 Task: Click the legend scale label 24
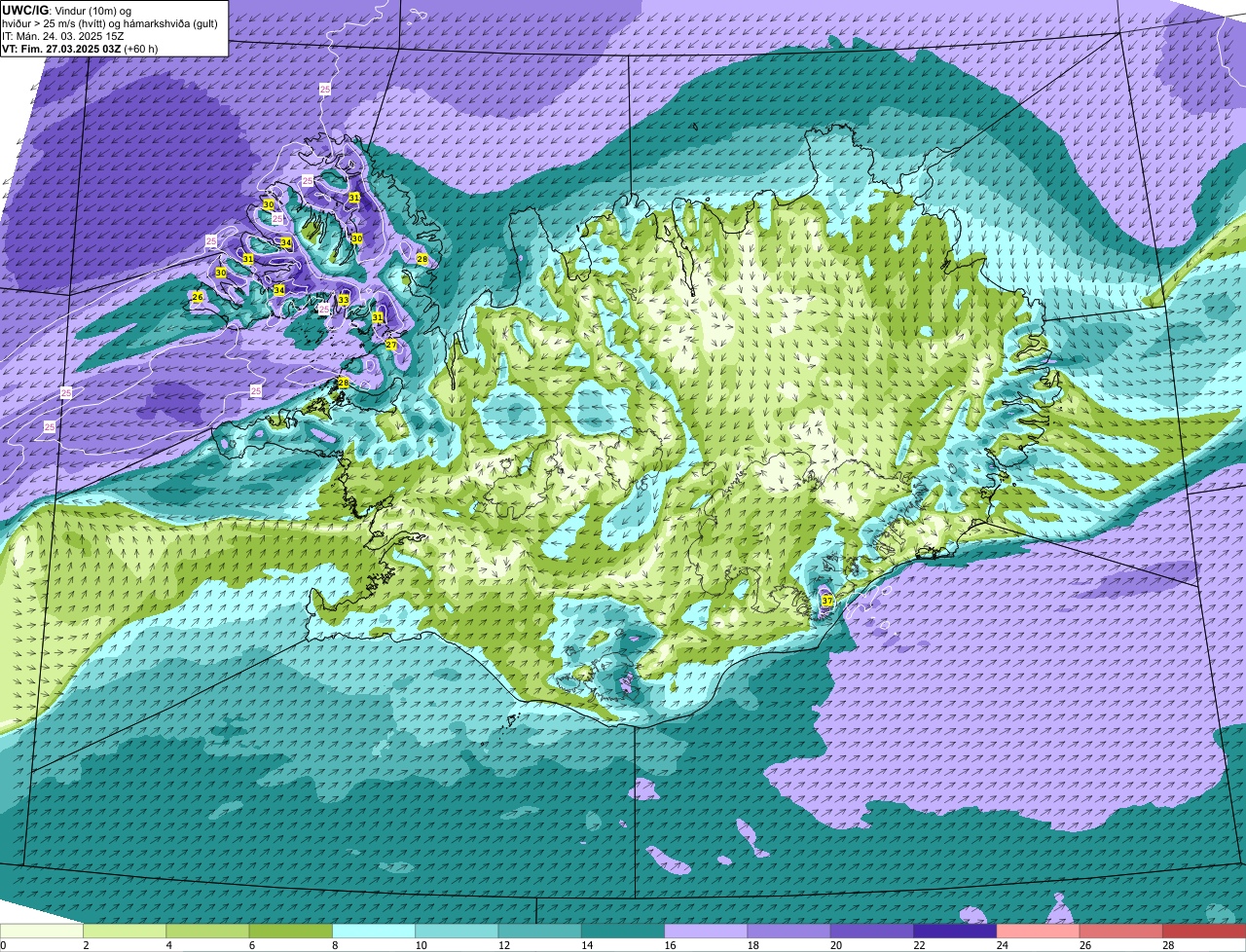click(x=1002, y=945)
